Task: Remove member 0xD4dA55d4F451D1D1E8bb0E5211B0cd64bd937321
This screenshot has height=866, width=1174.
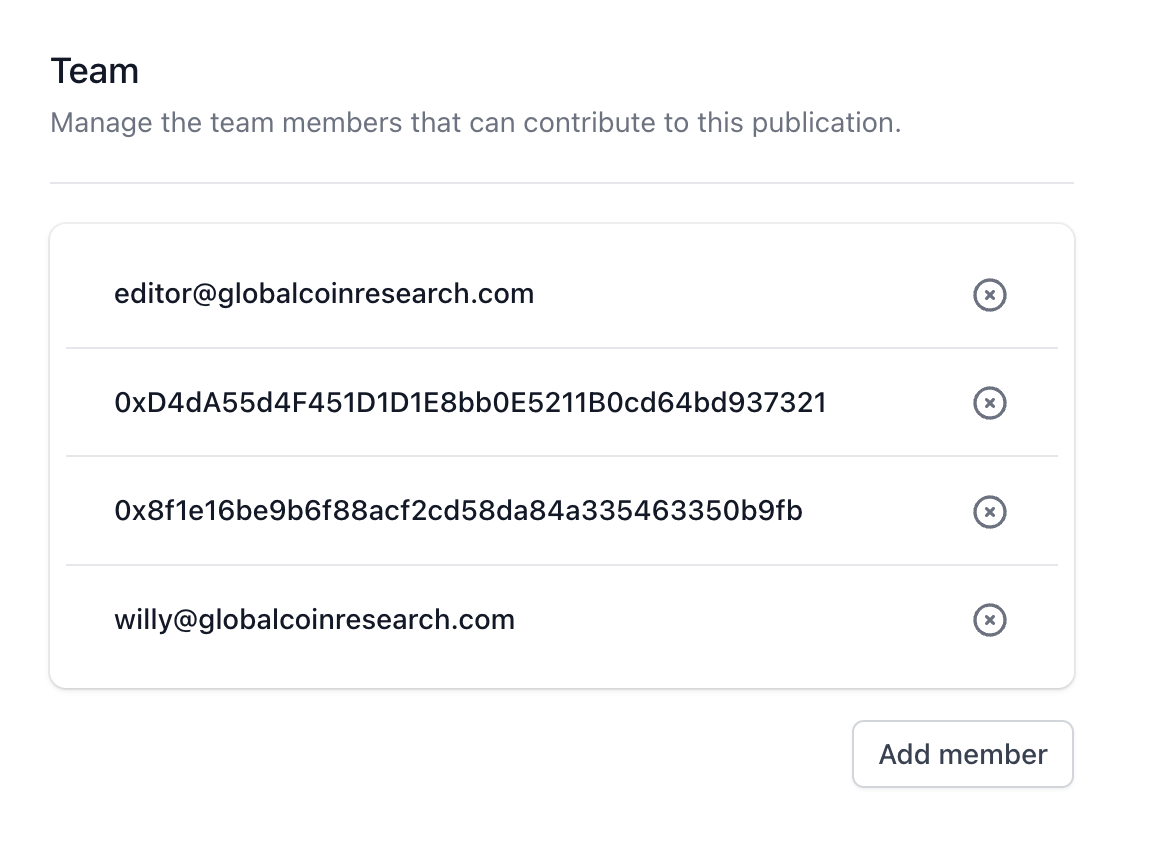Action: pos(989,403)
